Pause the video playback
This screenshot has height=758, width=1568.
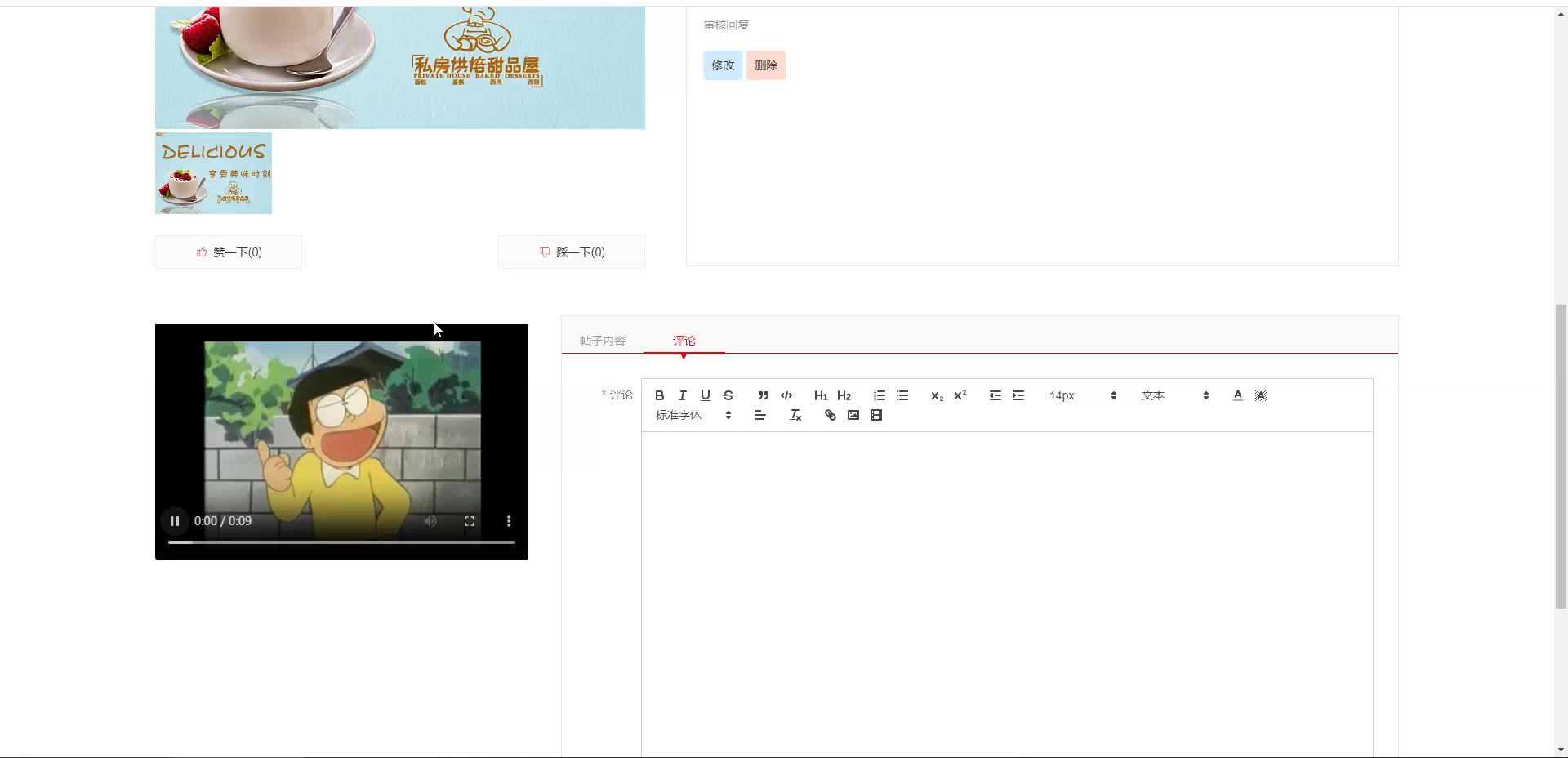tap(174, 521)
